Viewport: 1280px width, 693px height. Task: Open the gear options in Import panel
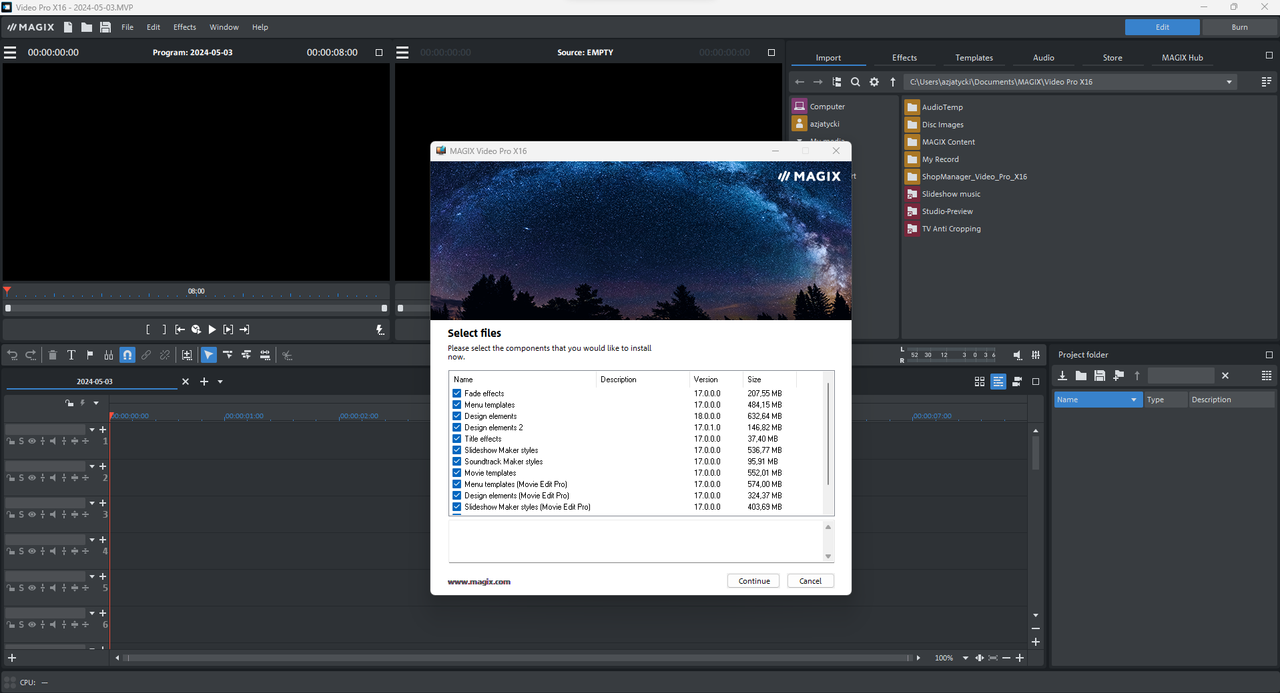coord(874,82)
